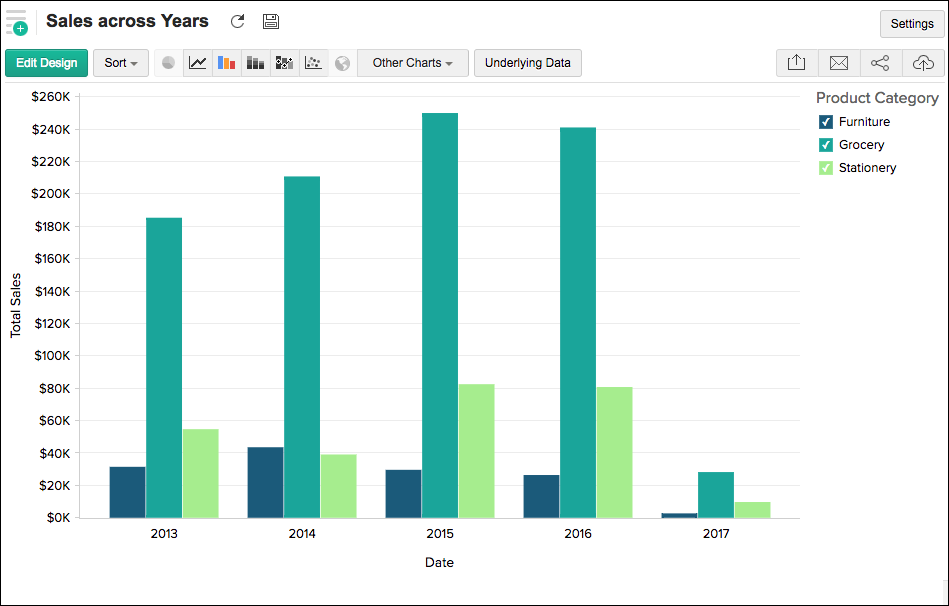Screen dimensions: 949x606
Task: Click the 2015 Grocery bar
Action: (x=440, y=315)
